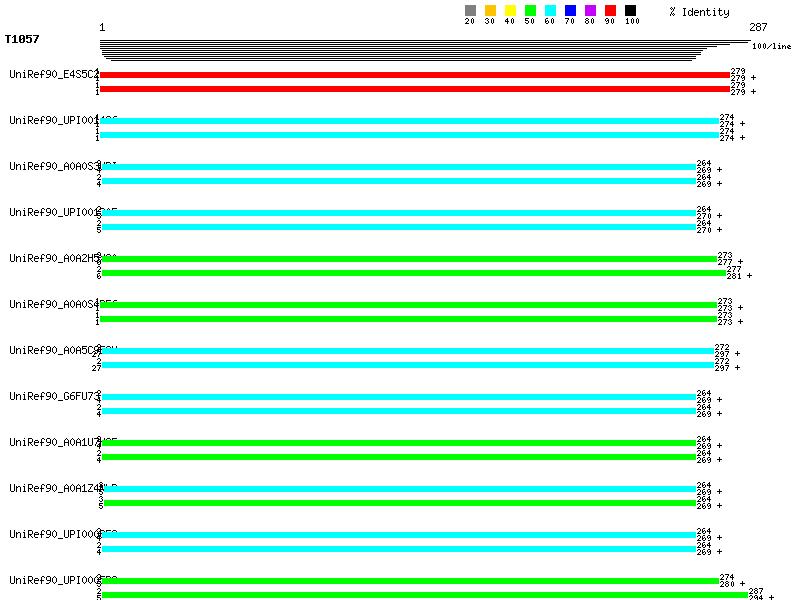Pick the black 100% identity swatch
This screenshot has height=600, width=800.
point(630,10)
